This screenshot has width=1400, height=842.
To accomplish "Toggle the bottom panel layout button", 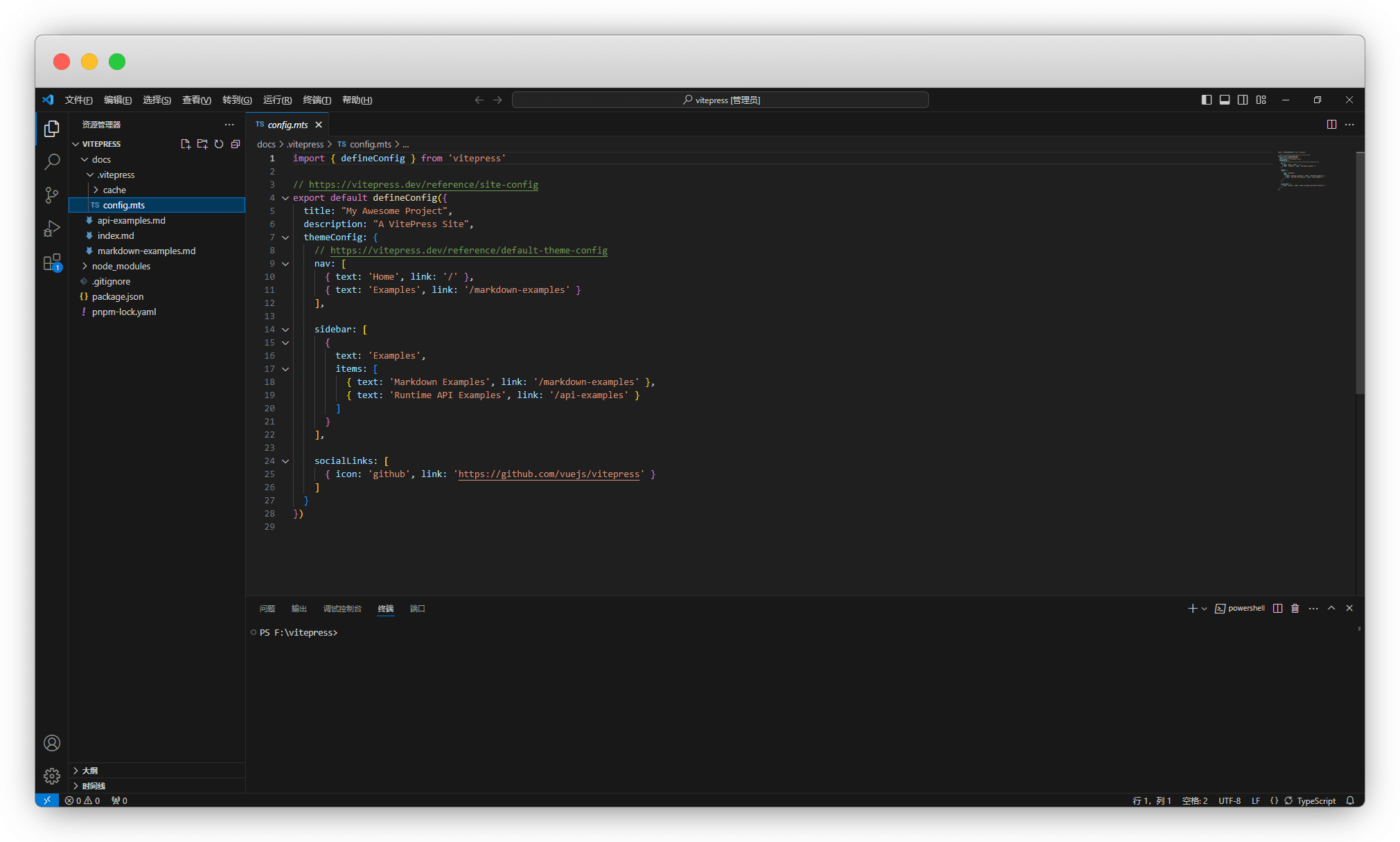I will [x=1225, y=100].
